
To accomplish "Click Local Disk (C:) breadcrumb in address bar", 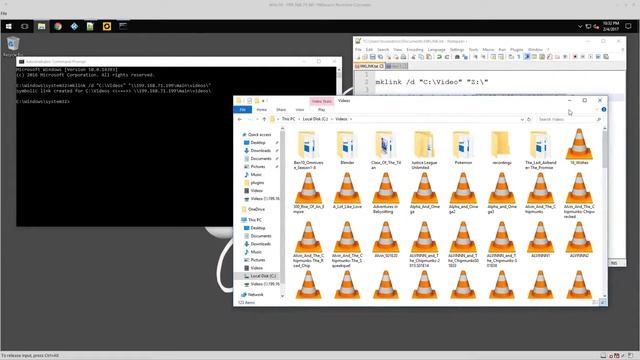I will [x=315, y=119].
